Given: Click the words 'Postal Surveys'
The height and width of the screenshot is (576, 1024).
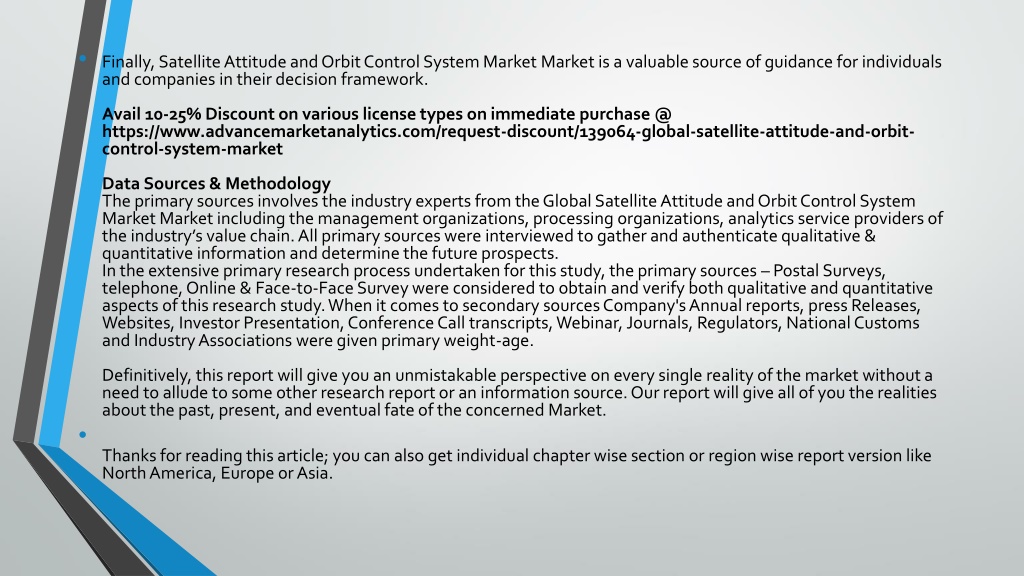Looking at the screenshot, I should 829,271.
